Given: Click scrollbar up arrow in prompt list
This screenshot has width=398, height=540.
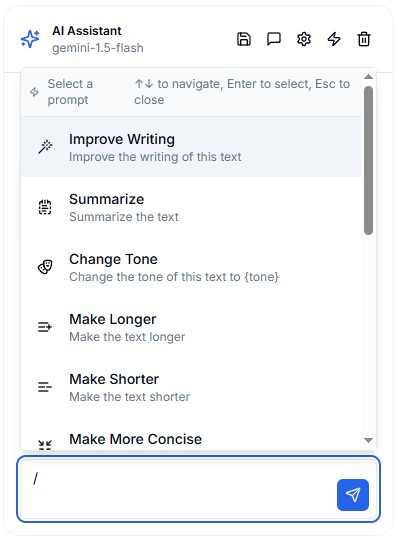Looking at the screenshot, I should point(368,77).
